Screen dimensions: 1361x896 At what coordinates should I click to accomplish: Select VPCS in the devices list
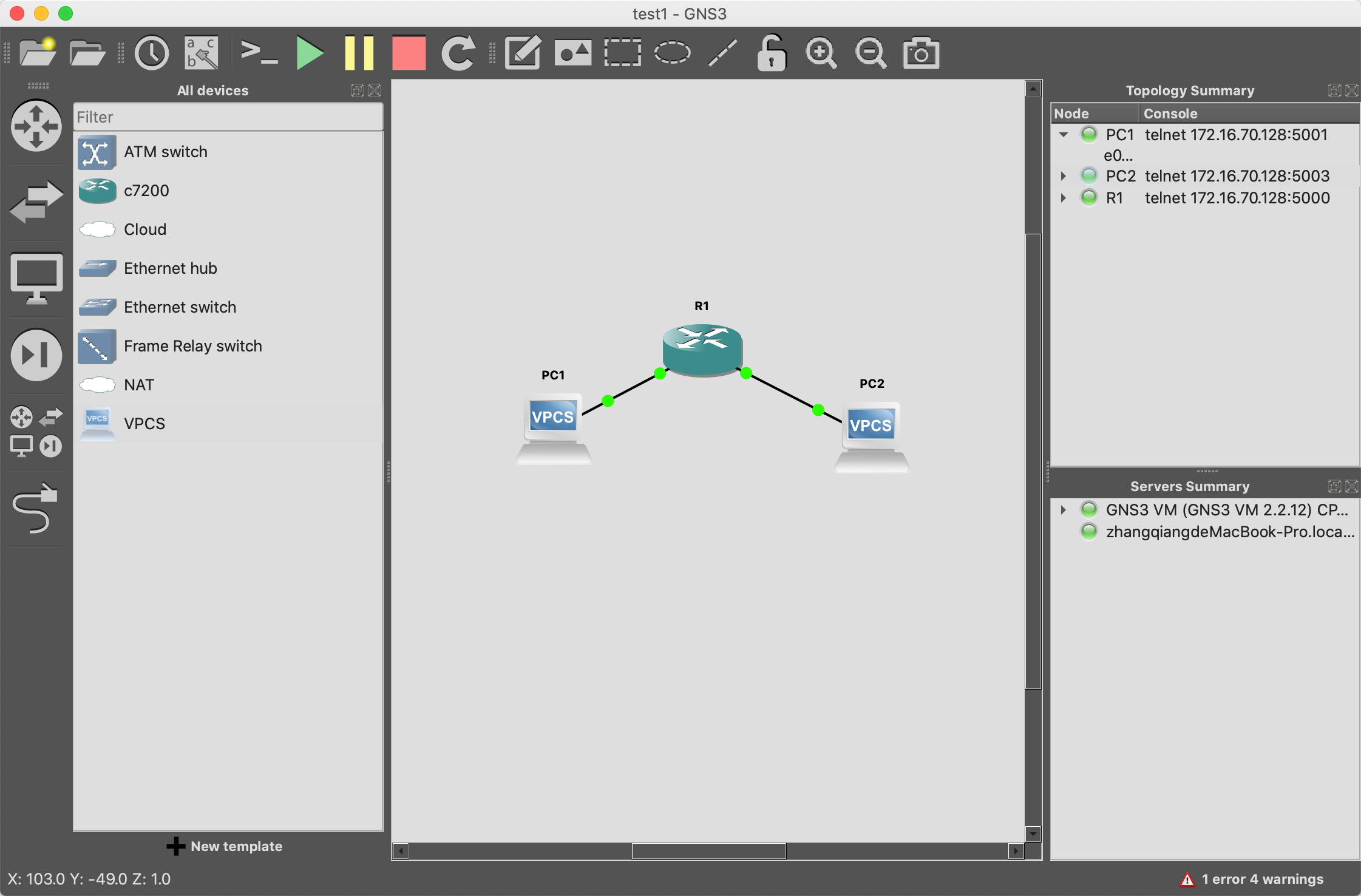pos(144,424)
